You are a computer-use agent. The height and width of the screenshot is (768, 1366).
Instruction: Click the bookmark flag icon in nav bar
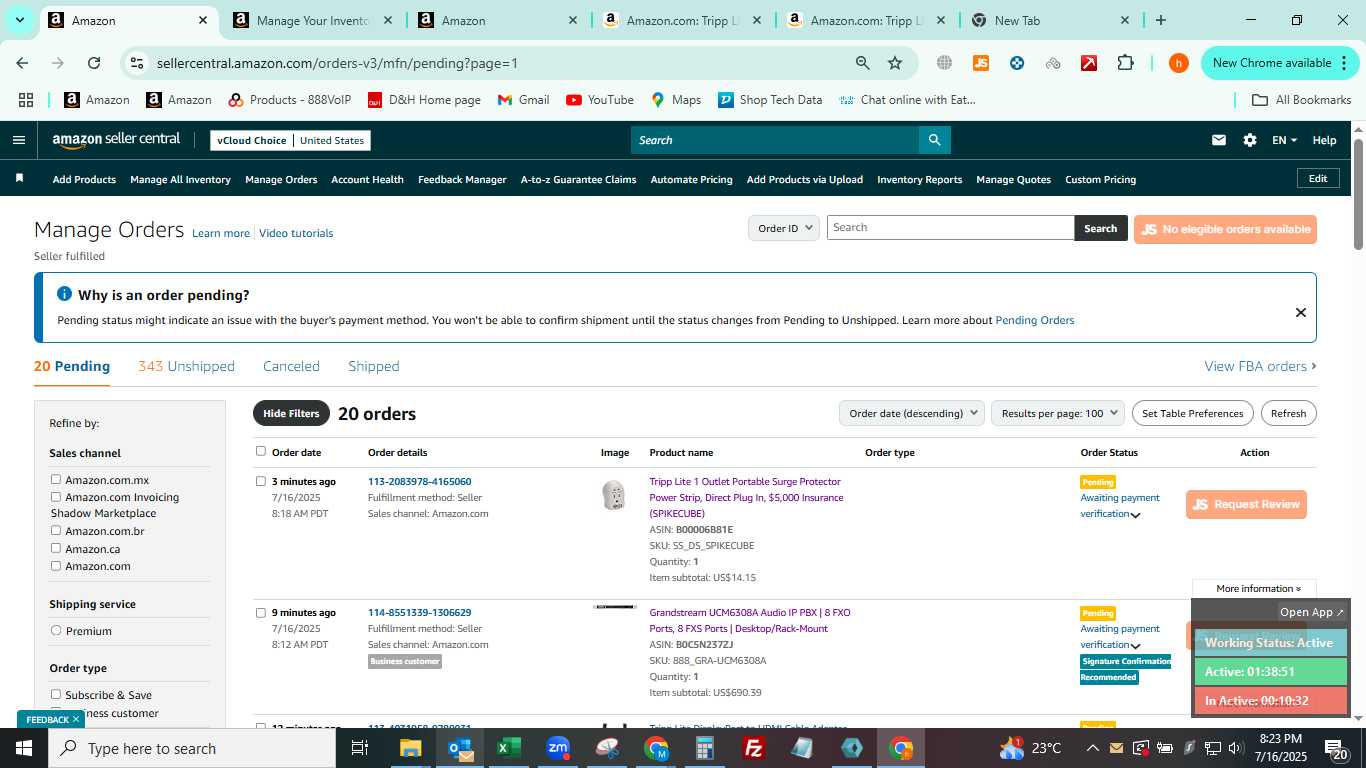(x=19, y=178)
